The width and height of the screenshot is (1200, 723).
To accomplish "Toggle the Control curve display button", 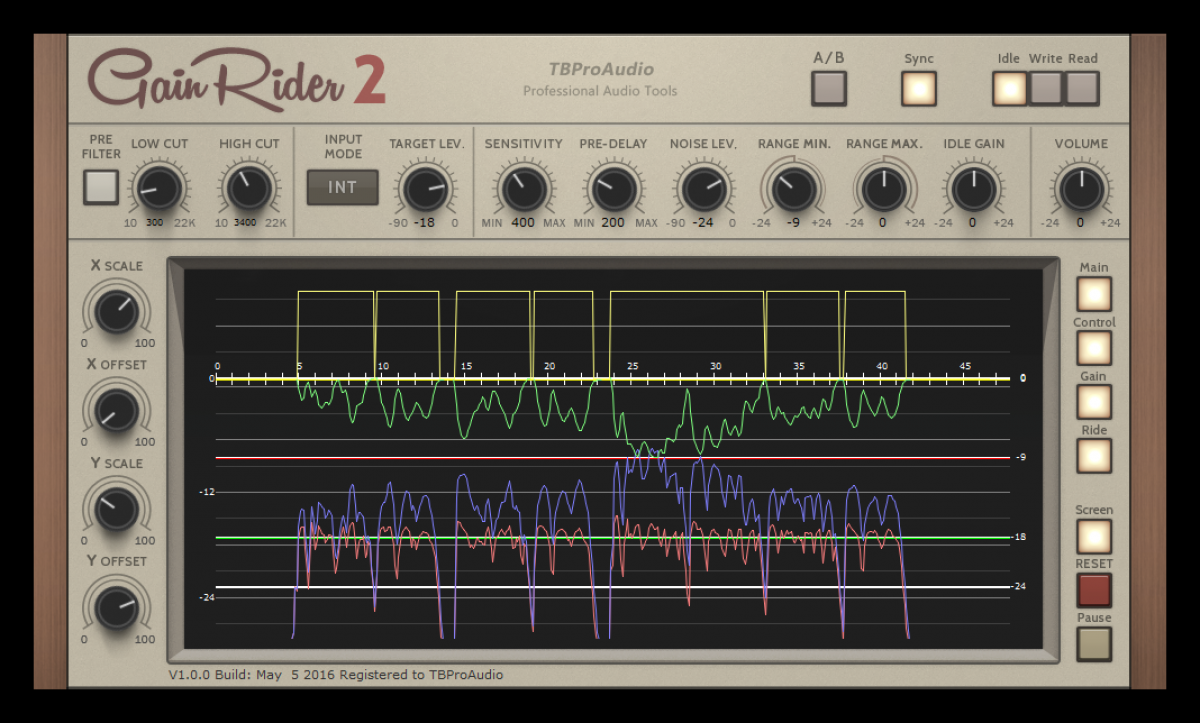I will tap(1093, 348).
